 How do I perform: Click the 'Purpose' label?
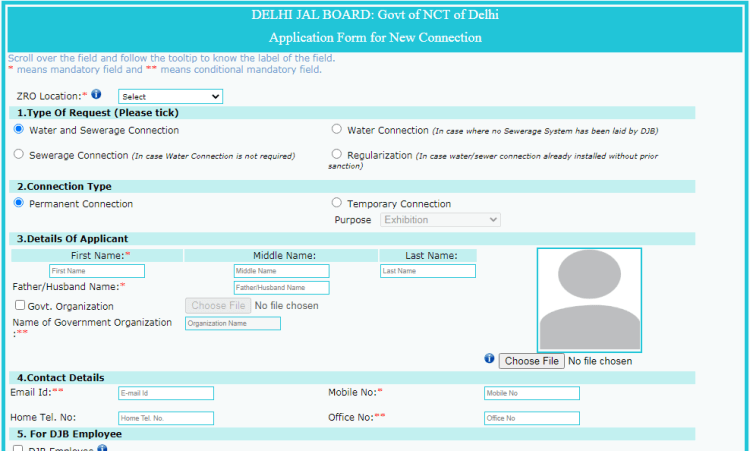click(x=353, y=220)
